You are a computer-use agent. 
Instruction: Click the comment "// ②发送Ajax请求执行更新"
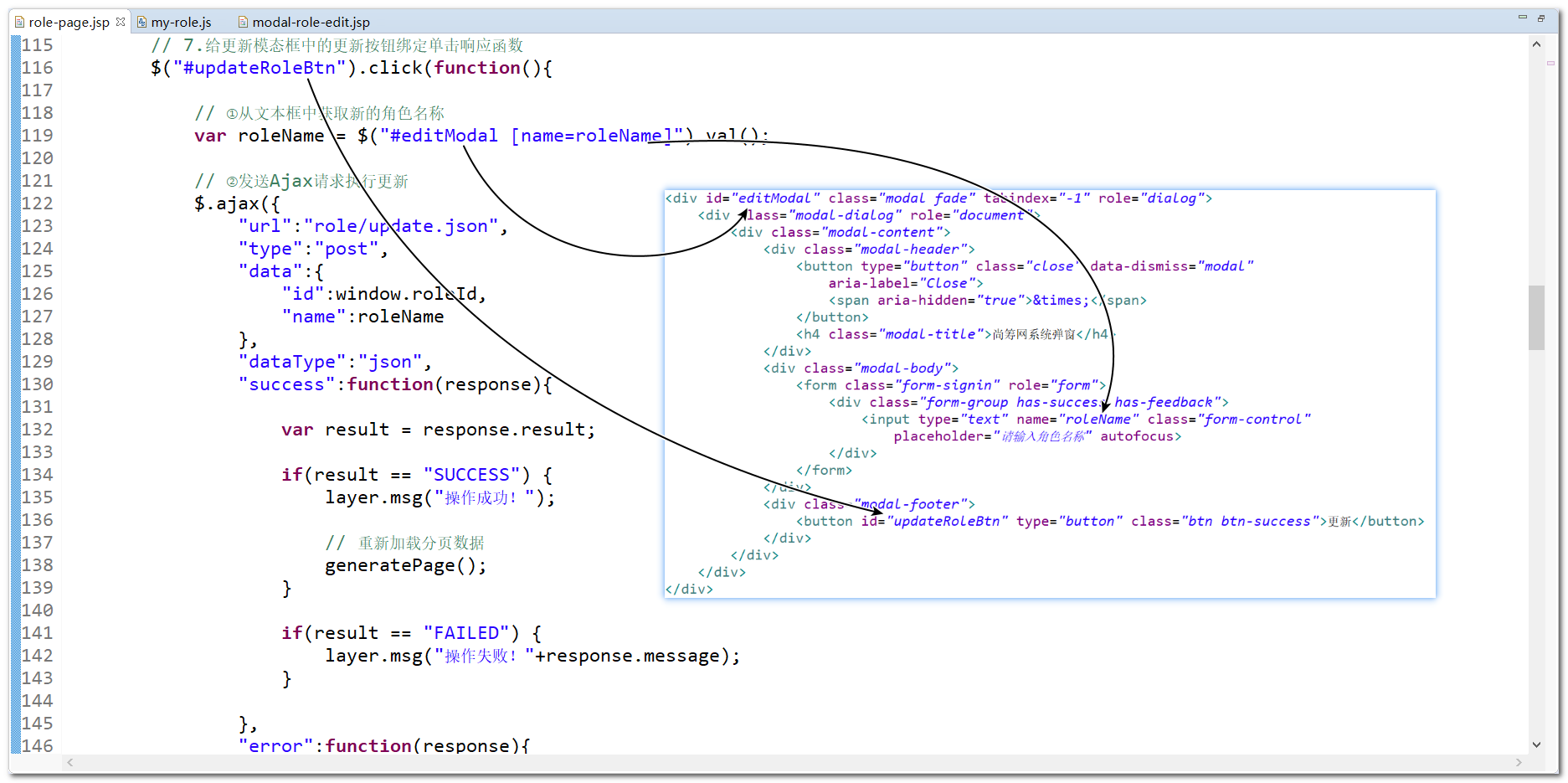tap(301, 181)
